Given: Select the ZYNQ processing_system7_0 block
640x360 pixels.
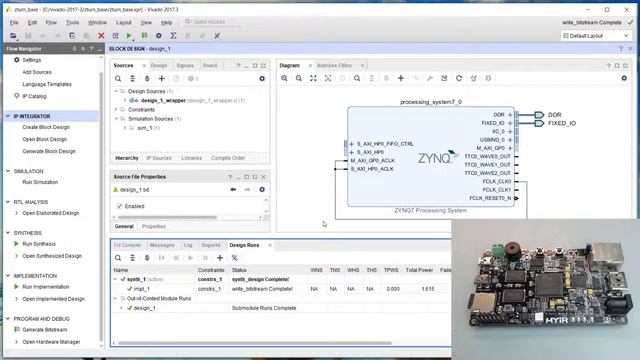Looking at the screenshot, I should click(431, 157).
